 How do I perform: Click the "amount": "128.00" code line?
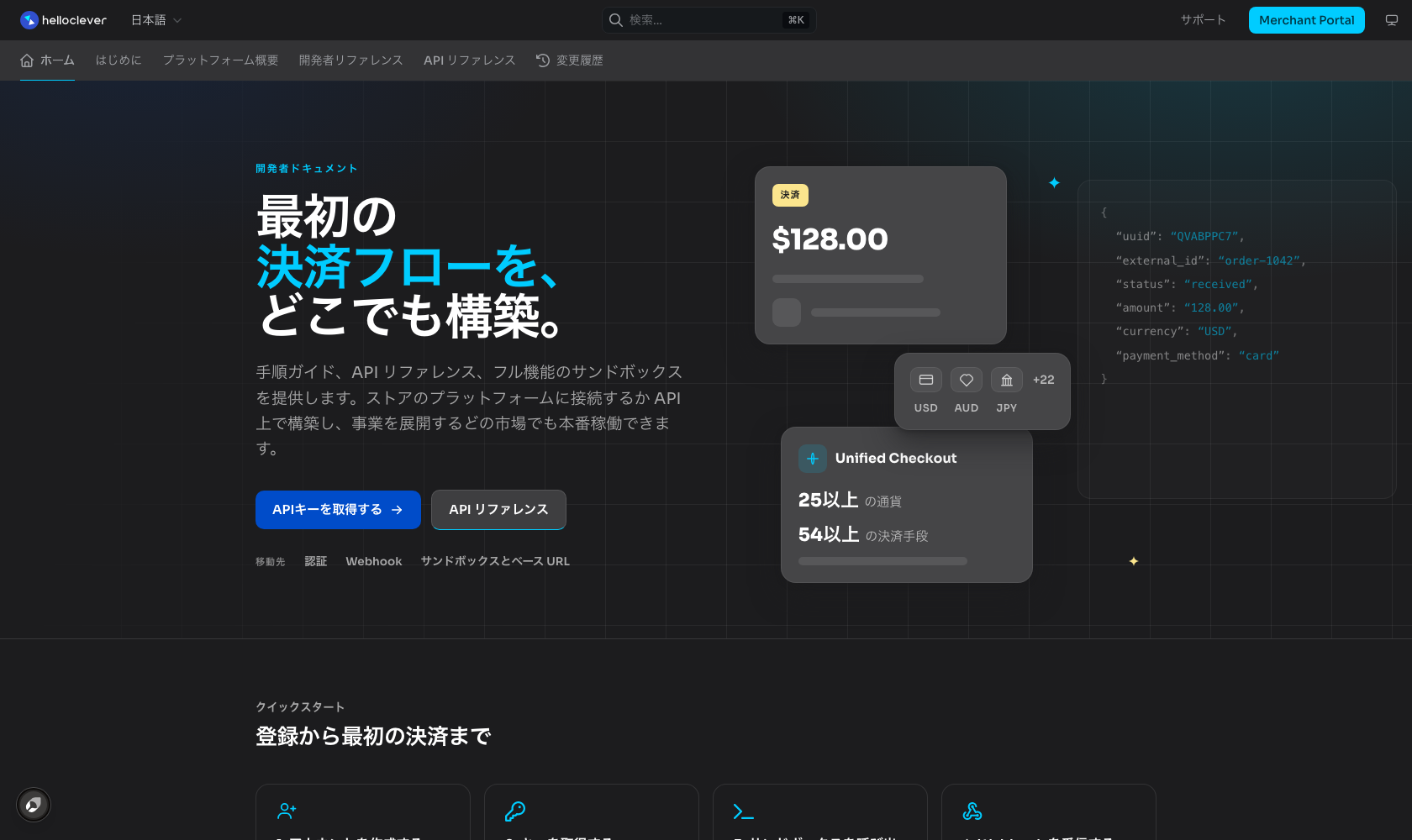click(x=1180, y=308)
